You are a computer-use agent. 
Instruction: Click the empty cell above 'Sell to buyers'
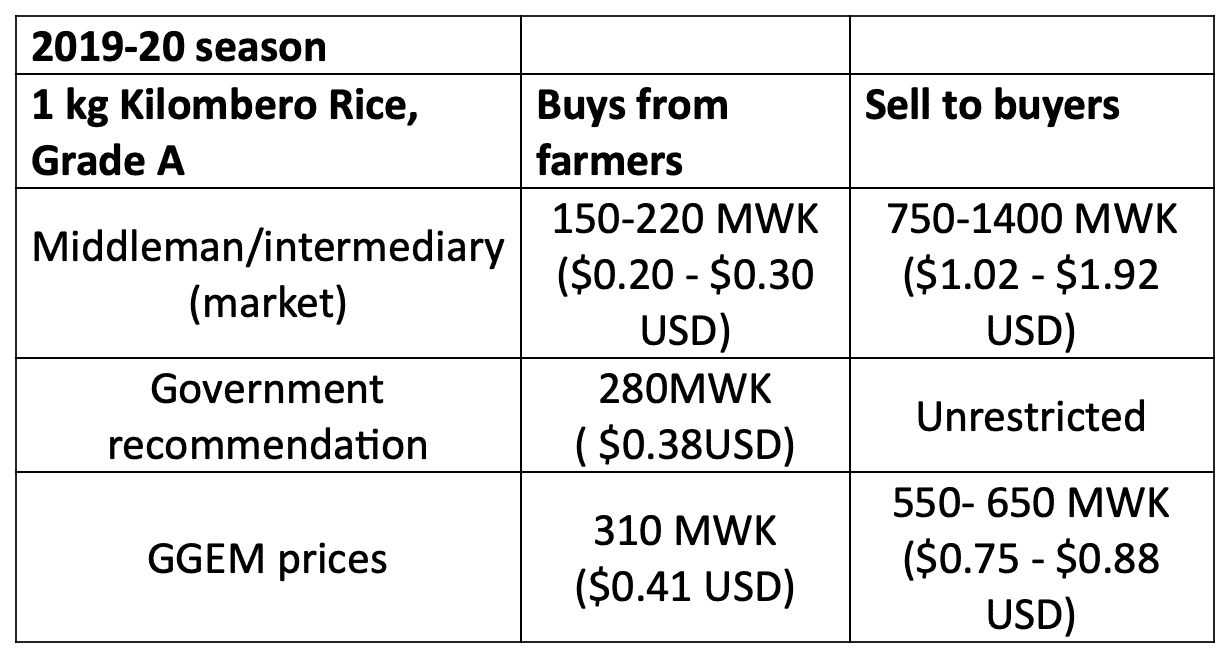1034,46
